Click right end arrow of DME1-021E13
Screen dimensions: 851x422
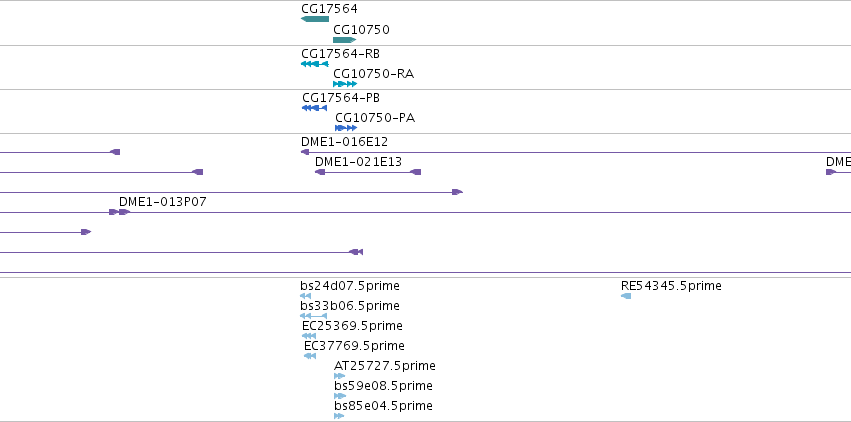click(415, 172)
